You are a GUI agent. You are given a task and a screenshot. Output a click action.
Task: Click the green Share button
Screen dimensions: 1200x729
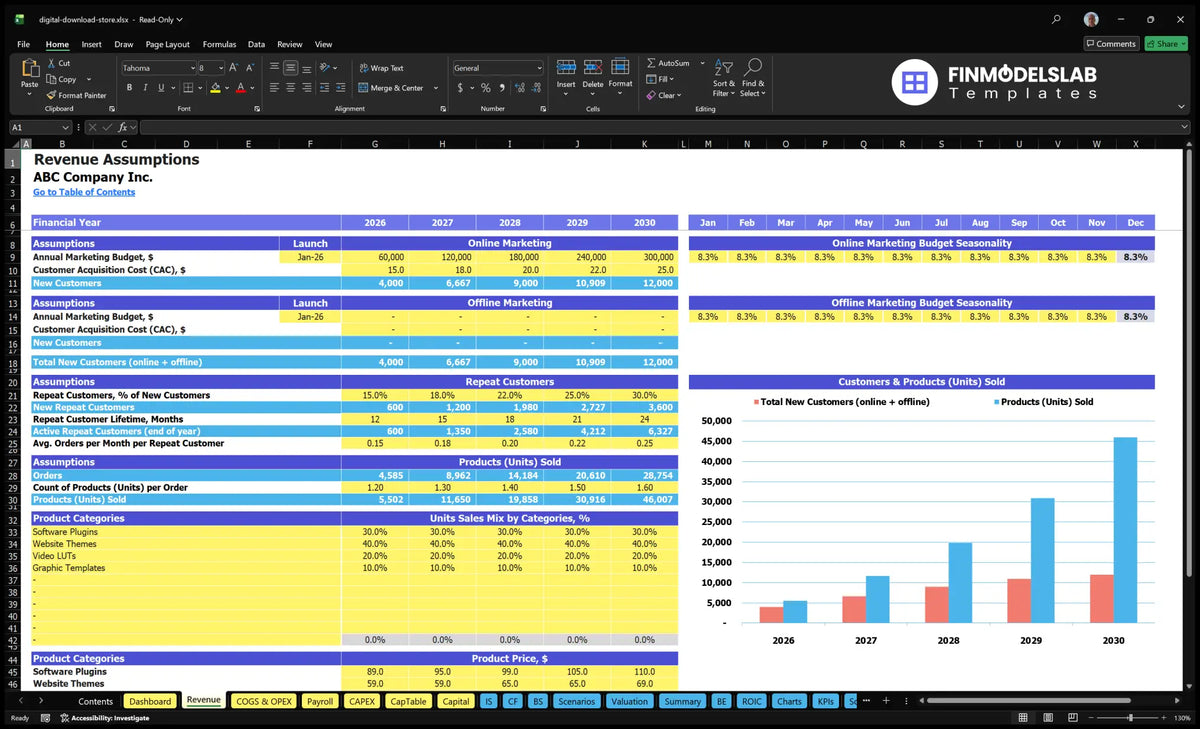(x=1166, y=43)
